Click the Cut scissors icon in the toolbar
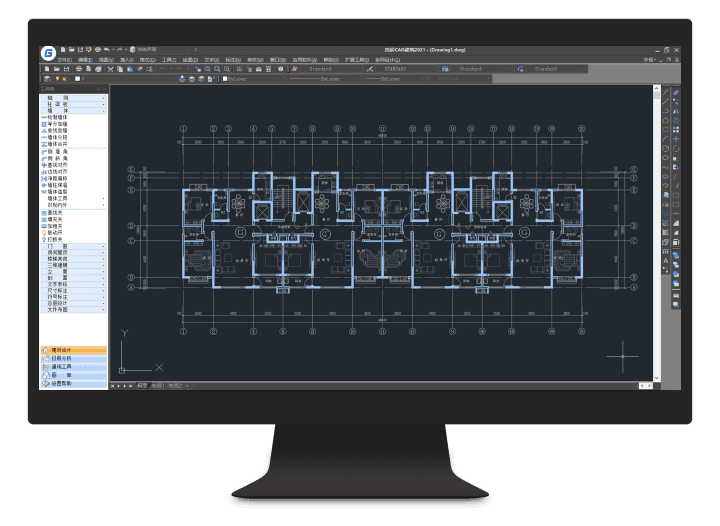This screenshot has width=720, height=526. pos(110,69)
